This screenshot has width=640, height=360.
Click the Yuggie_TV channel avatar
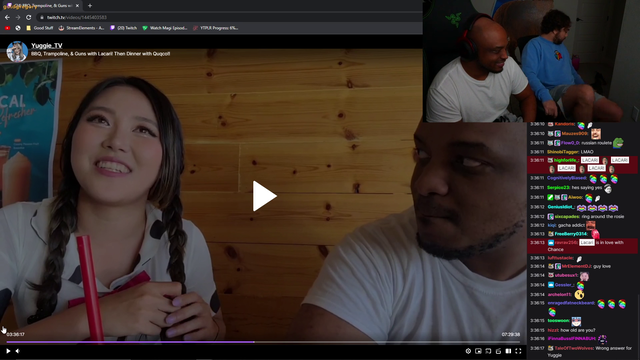(17, 51)
